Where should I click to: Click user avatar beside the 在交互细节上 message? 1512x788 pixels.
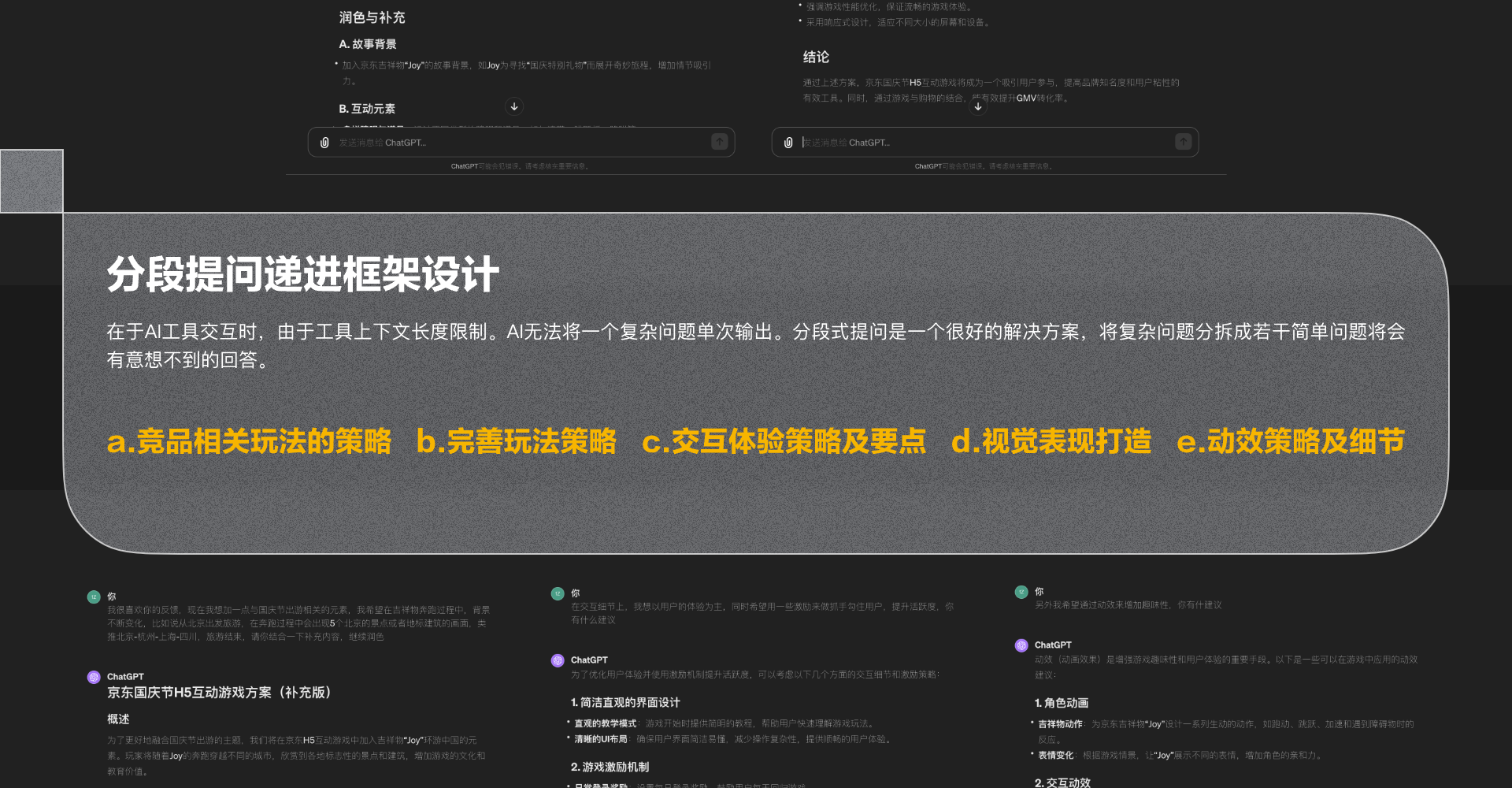[x=558, y=593]
